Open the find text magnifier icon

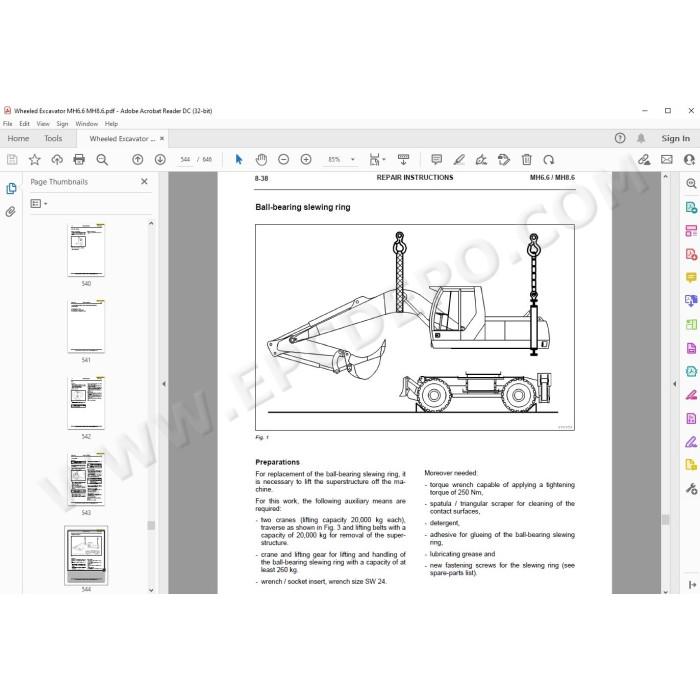coord(102,159)
